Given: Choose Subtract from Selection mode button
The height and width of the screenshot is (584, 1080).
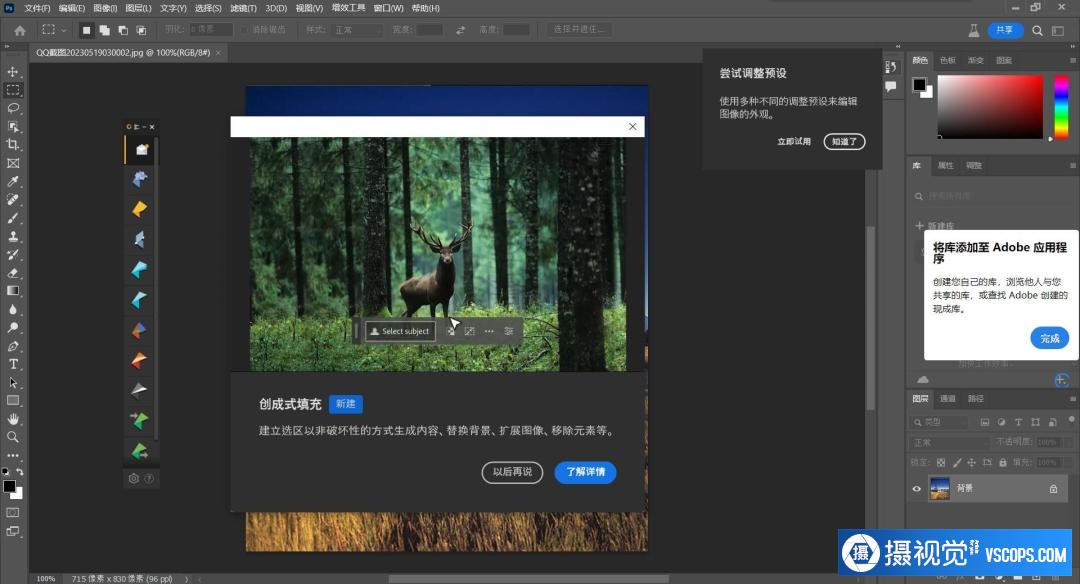Looking at the screenshot, I should 123,30.
